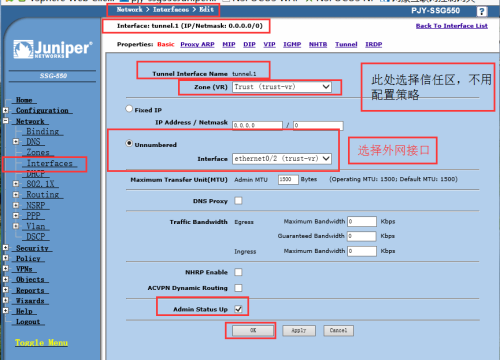This screenshot has height=360, width=500.
Task: Tick ACVPN Dynamic Routing checkbox
Action: click(238, 288)
